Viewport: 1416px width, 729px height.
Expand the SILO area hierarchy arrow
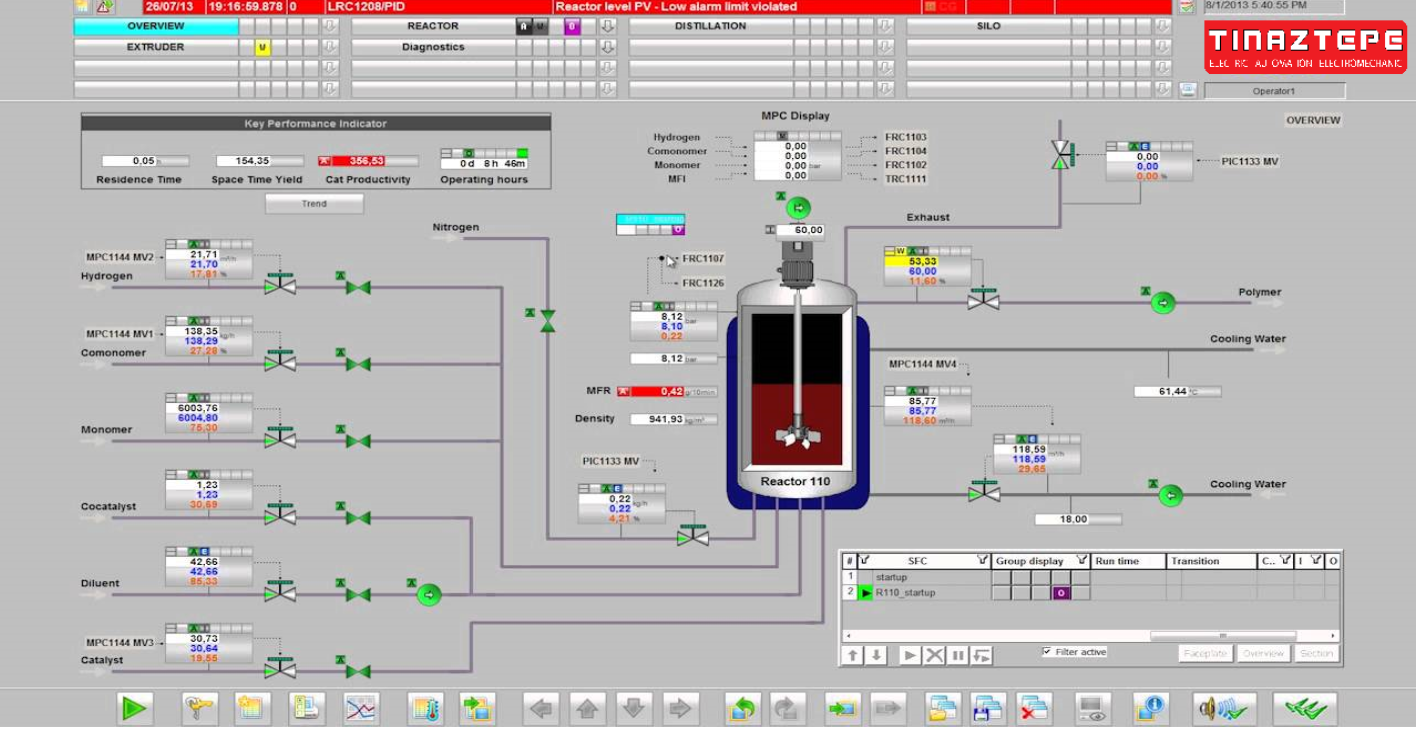click(x=1162, y=26)
